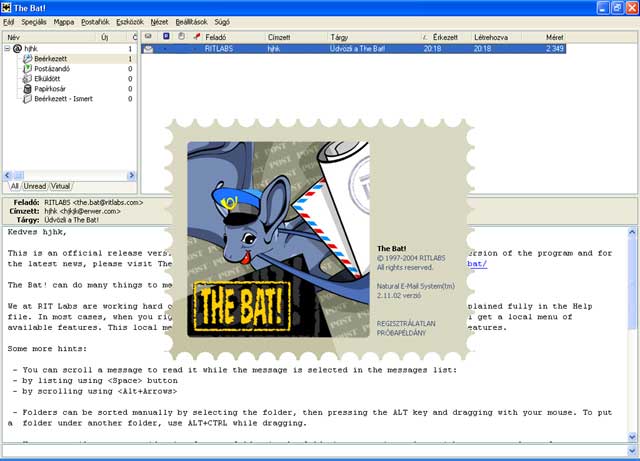Select the hjhk account name
The width and height of the screenshot is (640, 461).
(x=31, y=49)
